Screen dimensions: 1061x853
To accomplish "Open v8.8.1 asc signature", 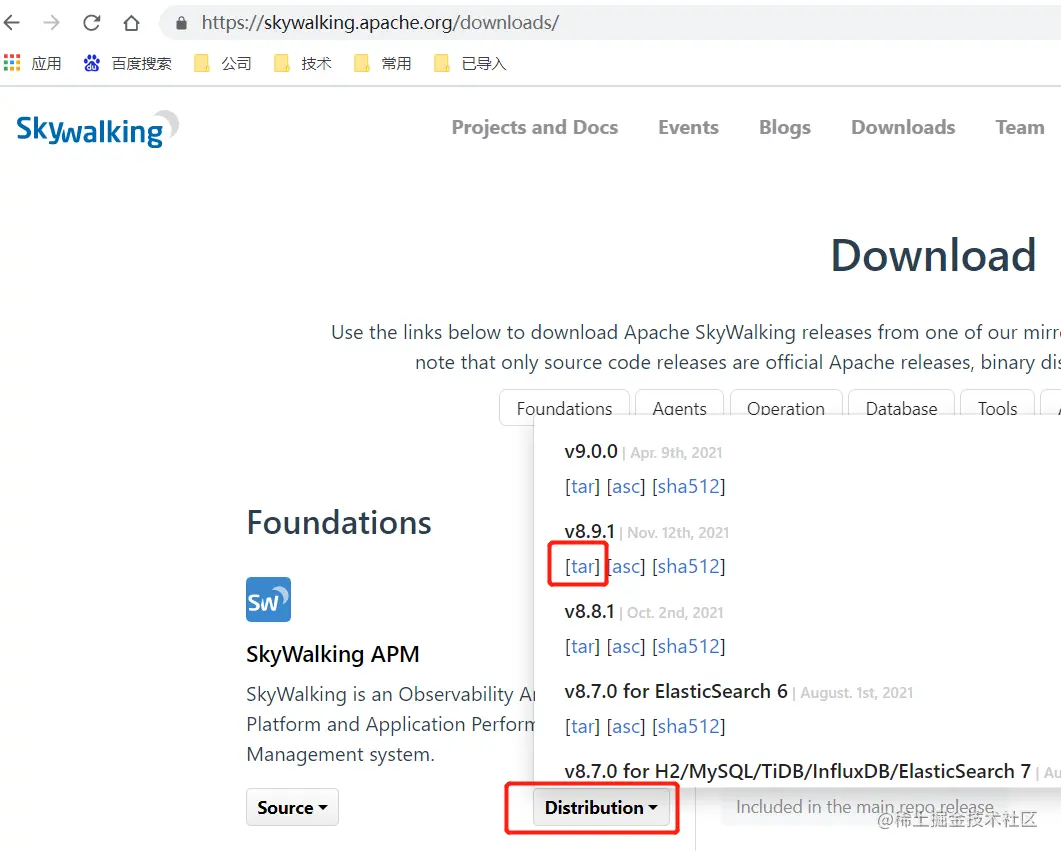I will point(626,646).
